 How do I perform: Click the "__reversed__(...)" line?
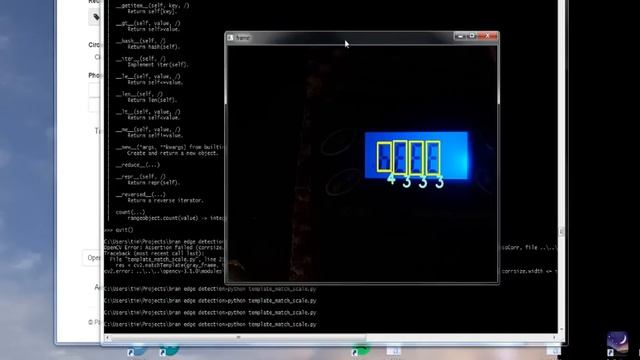[x=141, y=195]
